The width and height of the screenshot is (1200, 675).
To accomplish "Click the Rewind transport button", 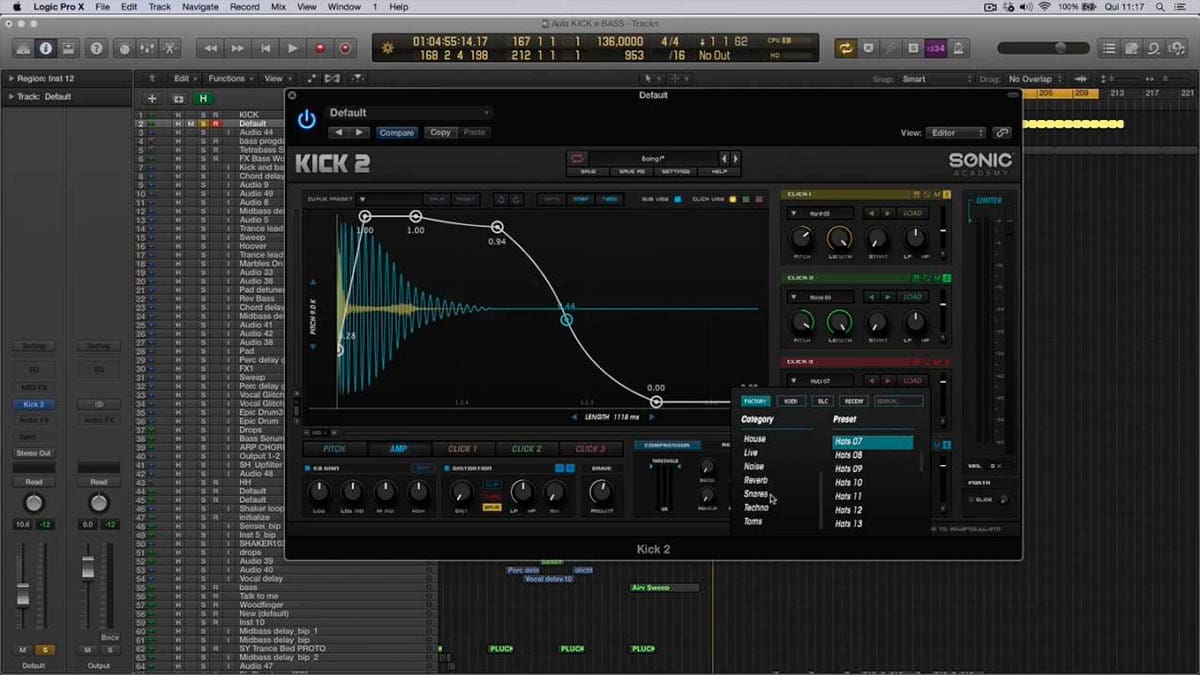I will tap(211, 47).
